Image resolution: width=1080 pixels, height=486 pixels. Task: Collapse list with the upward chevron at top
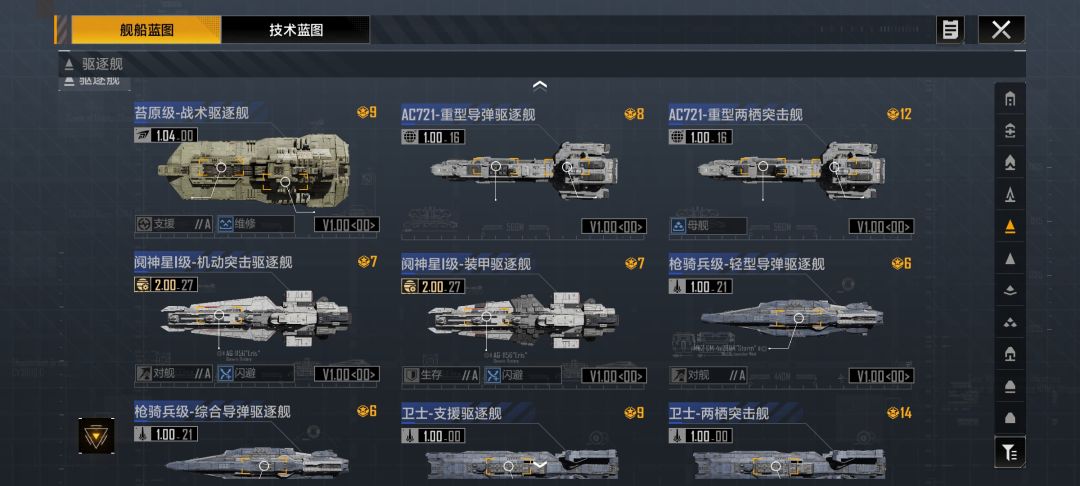coord(540,86)
